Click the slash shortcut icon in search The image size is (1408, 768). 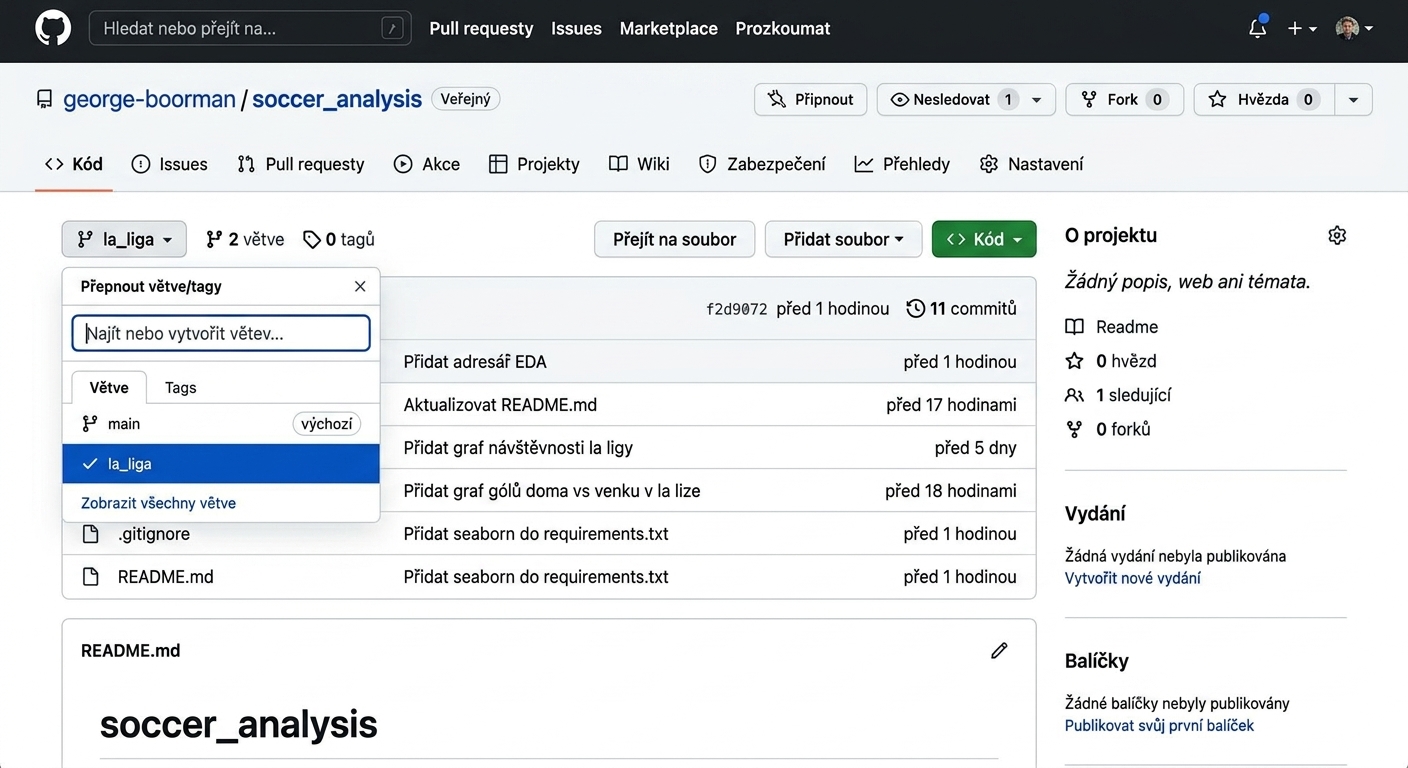[393, 28]
